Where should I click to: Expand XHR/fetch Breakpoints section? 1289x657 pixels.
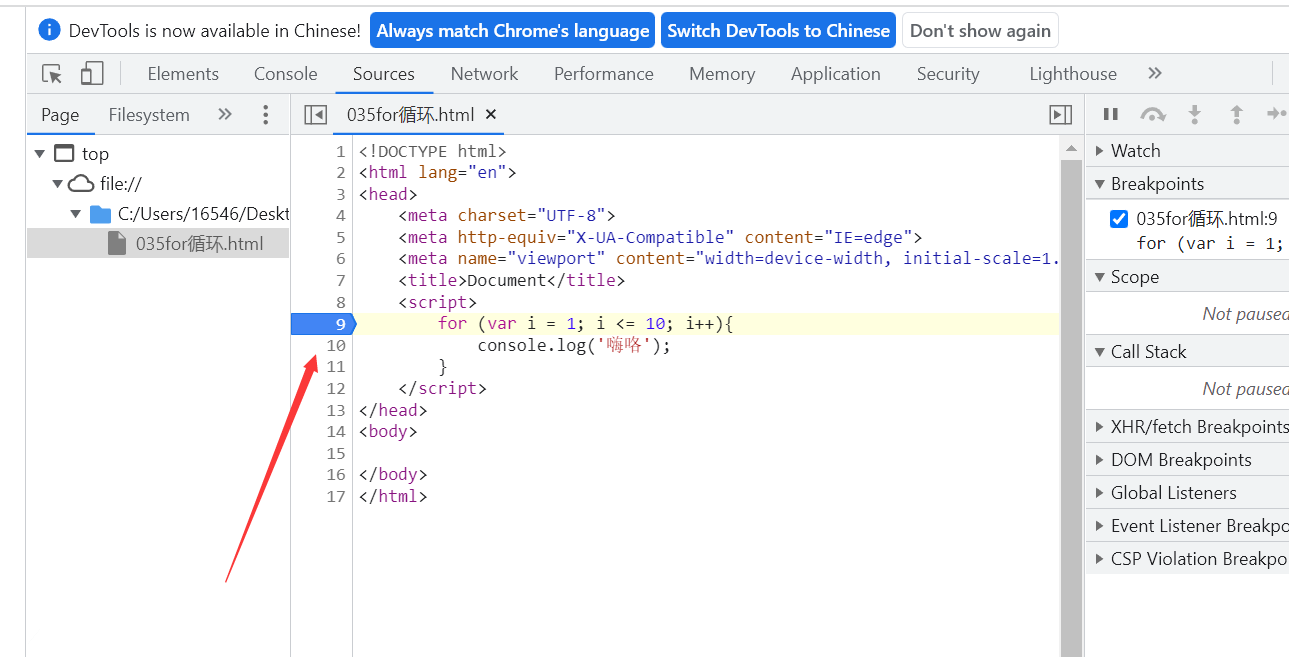[1187, 427]
